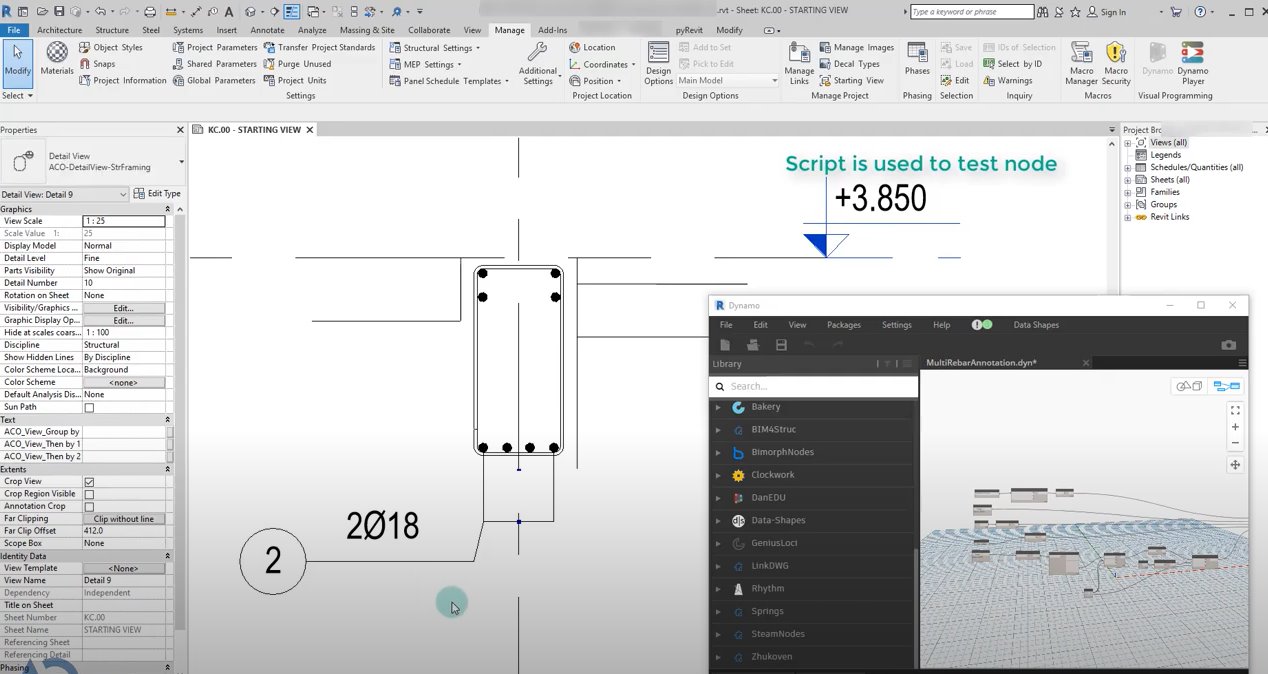The width and height of the screenshot is (1268, 674).
Task: Click Save icon in Revit quick access toolbar
Action: click(x=60, y=12)
